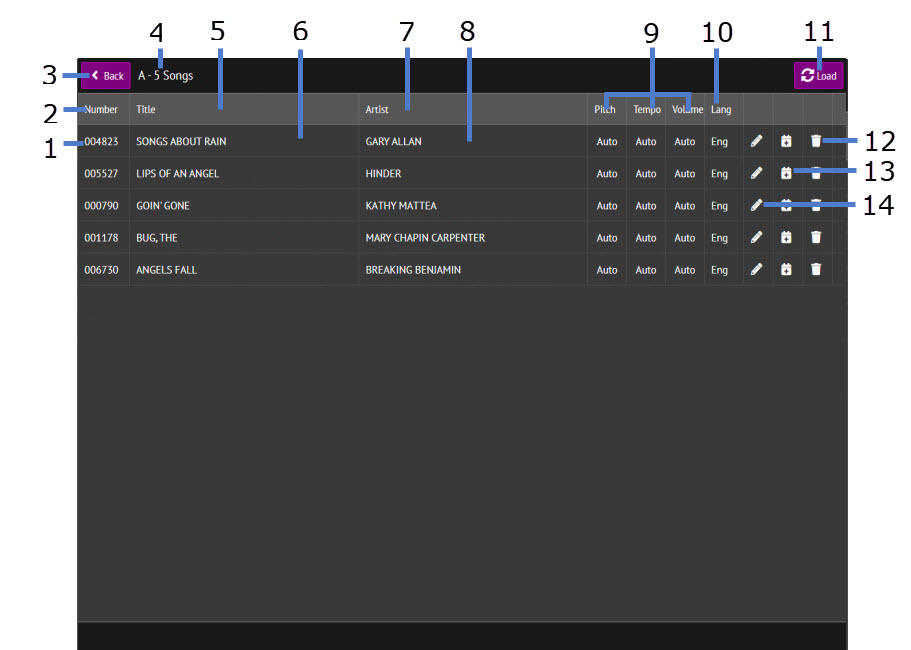
Task: Edit the LIPS OF AN ANGEL entry
Action: coord(756,174)
